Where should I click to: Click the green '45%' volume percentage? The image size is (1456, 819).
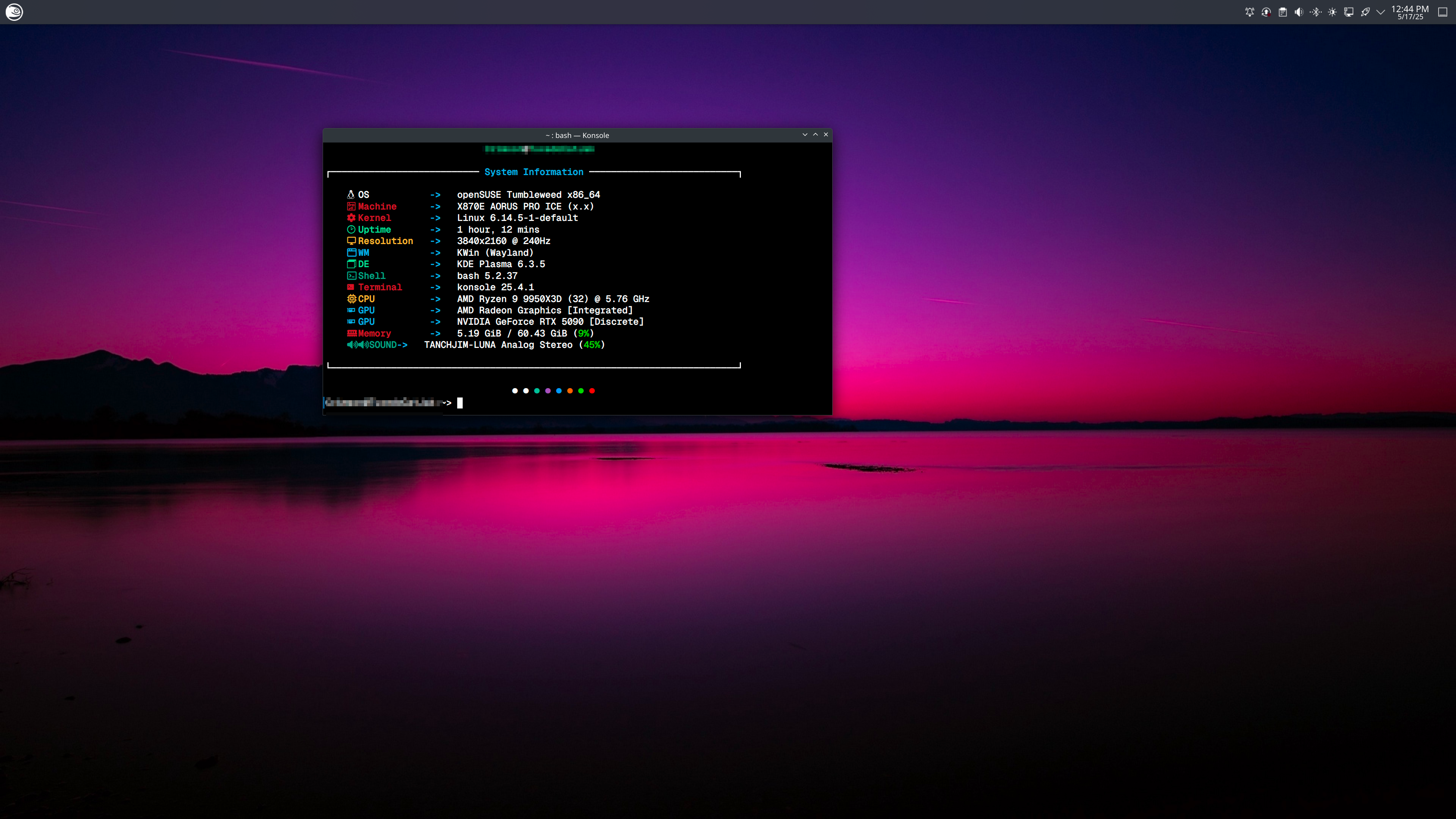(x=592, y=345)
